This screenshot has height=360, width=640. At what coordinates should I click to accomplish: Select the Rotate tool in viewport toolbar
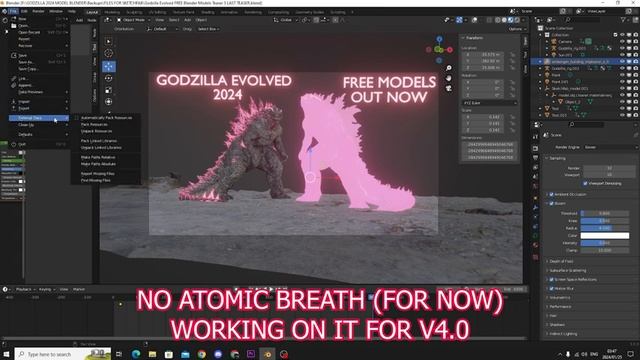tap(109, 78)
